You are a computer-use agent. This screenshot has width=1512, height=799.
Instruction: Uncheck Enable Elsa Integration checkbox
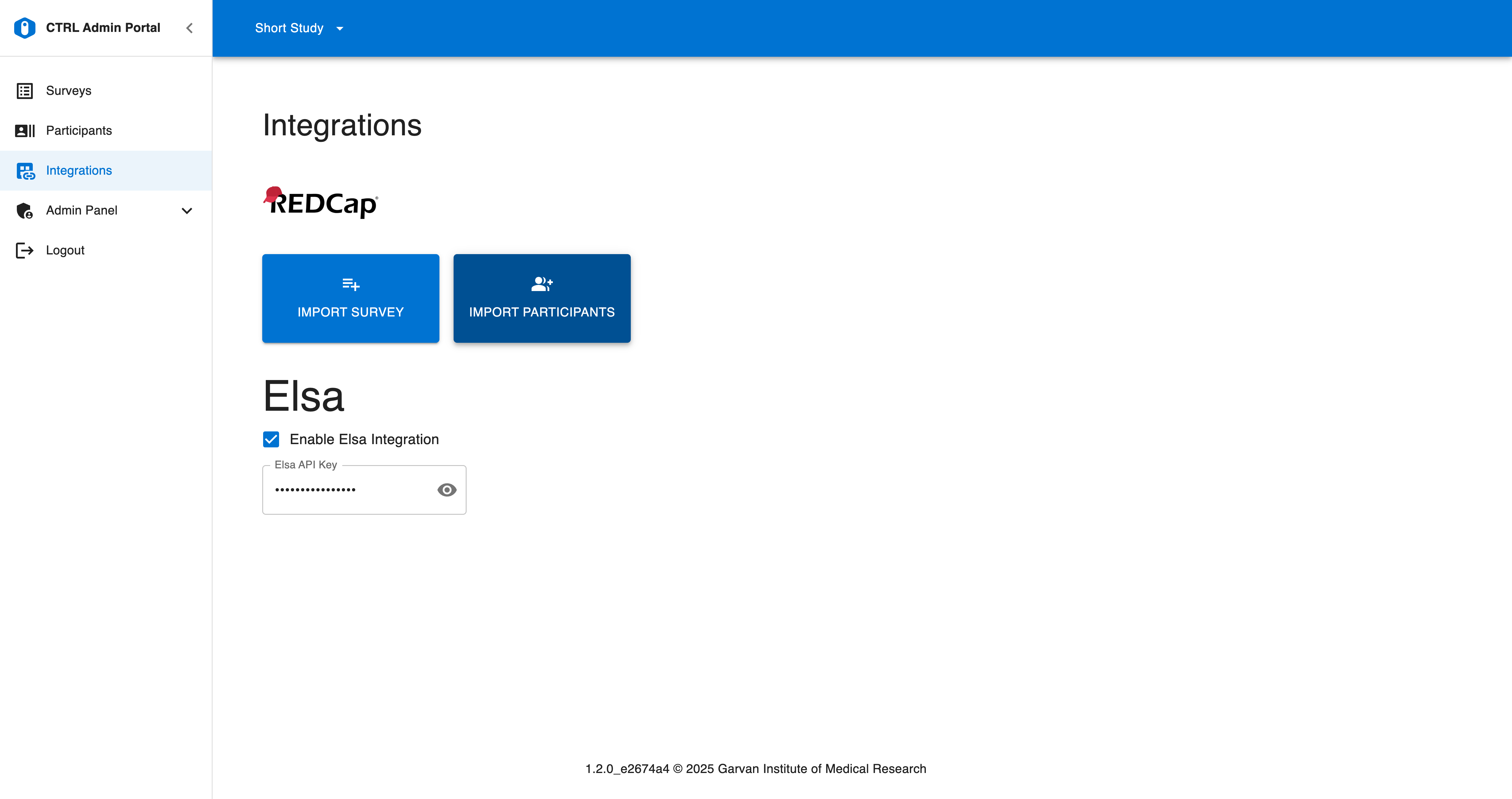271,439
